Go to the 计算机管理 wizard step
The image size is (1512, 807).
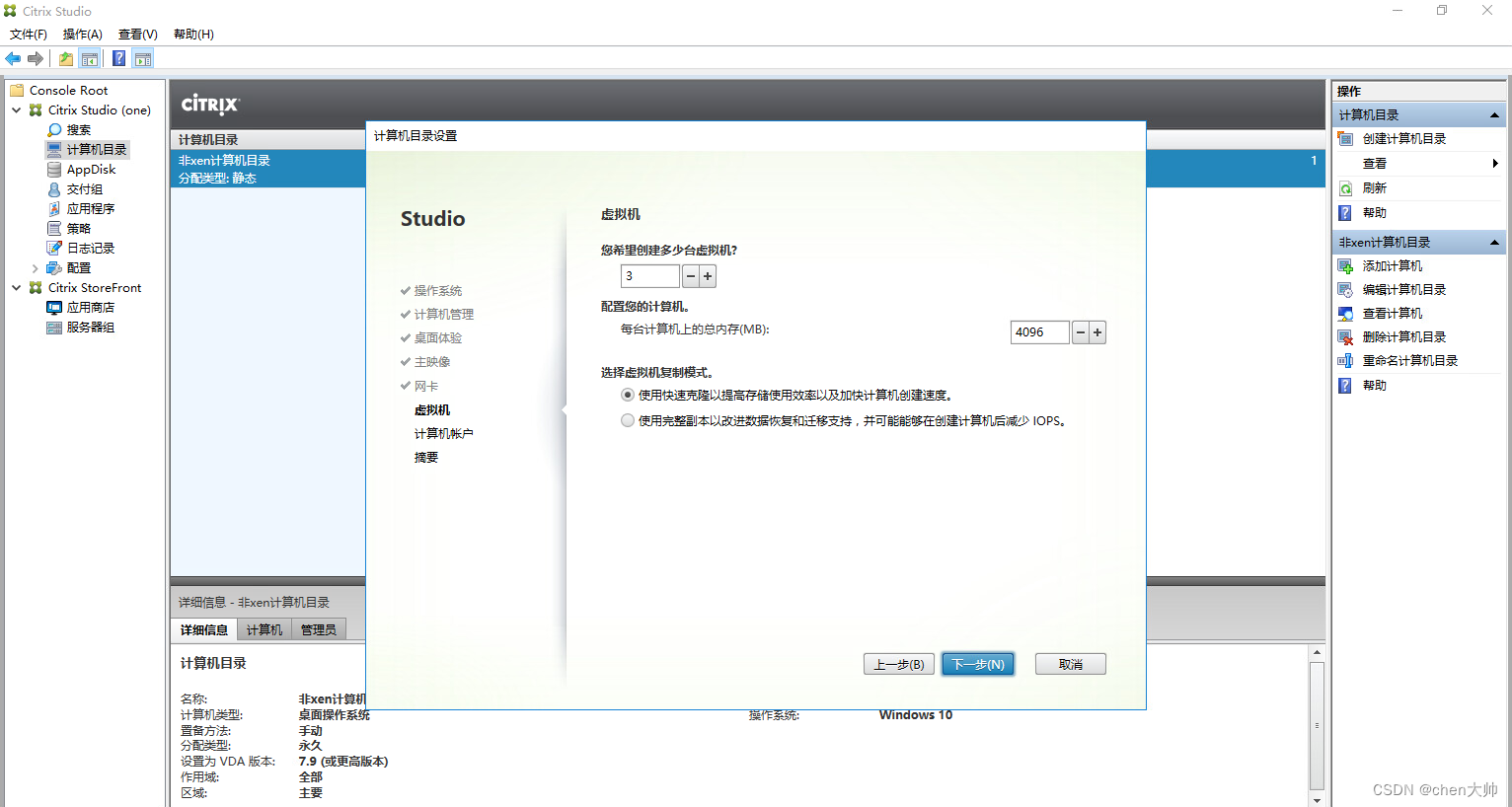click(444, 315)
